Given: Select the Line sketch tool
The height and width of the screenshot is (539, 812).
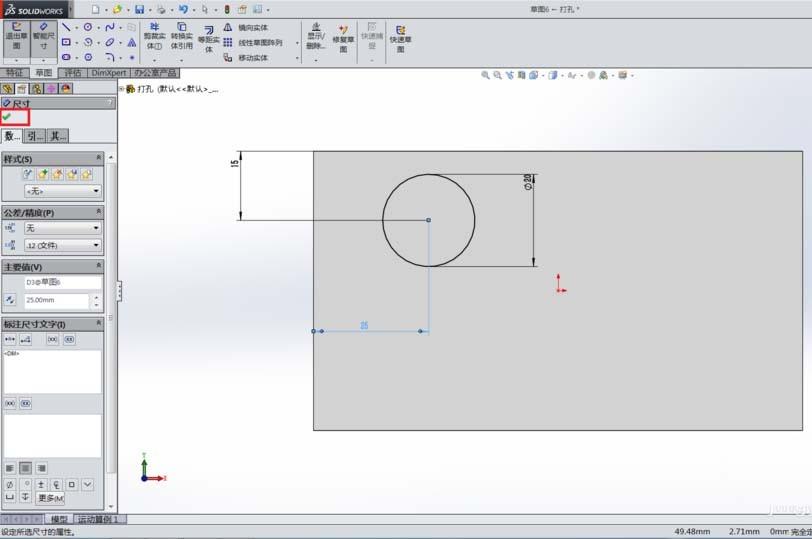Looking at the screenshot, I should (x=66, y=27).
